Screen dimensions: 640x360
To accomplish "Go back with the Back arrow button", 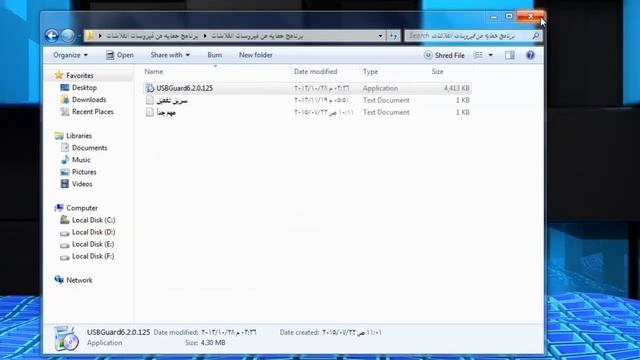I will [51, 36].
